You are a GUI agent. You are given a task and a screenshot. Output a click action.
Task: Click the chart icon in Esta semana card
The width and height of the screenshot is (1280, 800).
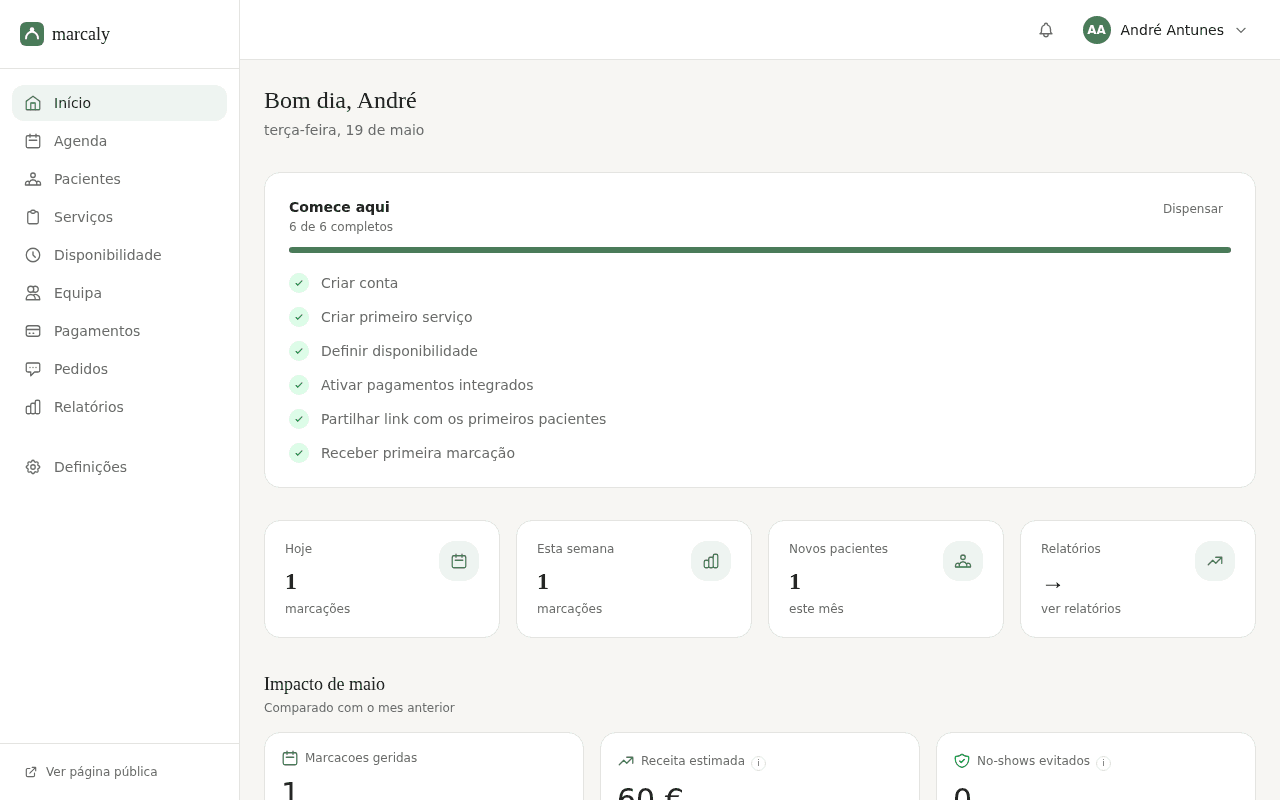[711, 561]
